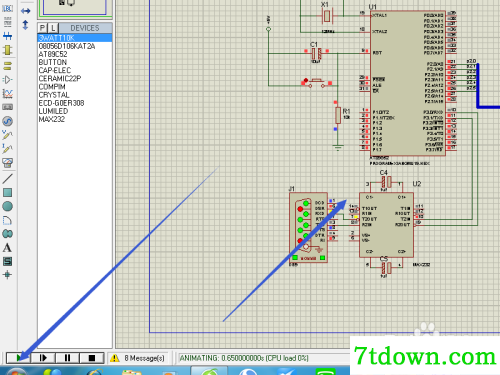Select the 2D box drawing tool
Screen dimensions: 500x375
point(7,193)
